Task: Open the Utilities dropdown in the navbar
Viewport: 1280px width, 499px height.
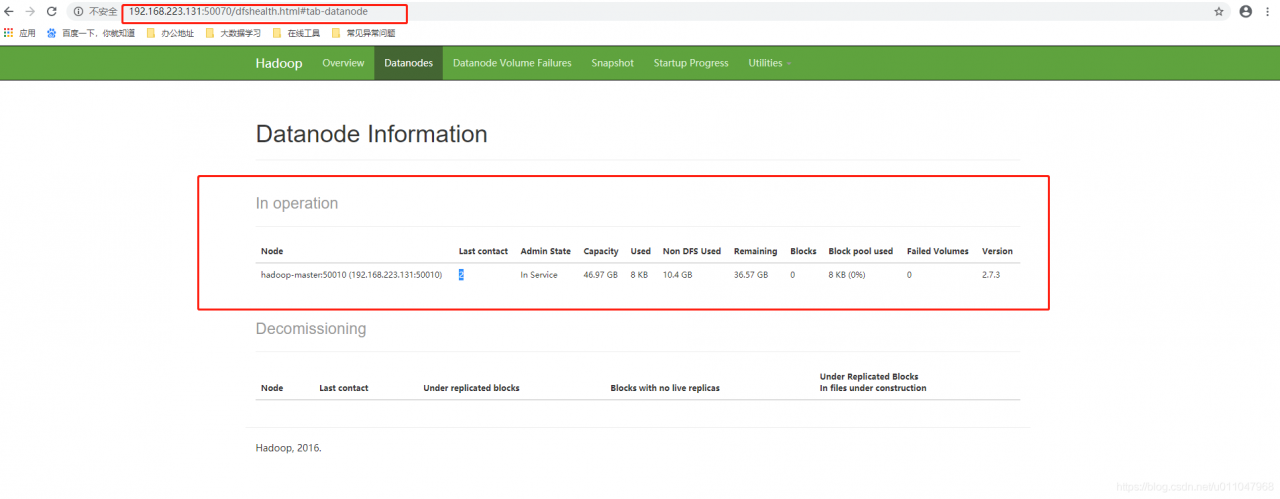Action: (769, 63)
